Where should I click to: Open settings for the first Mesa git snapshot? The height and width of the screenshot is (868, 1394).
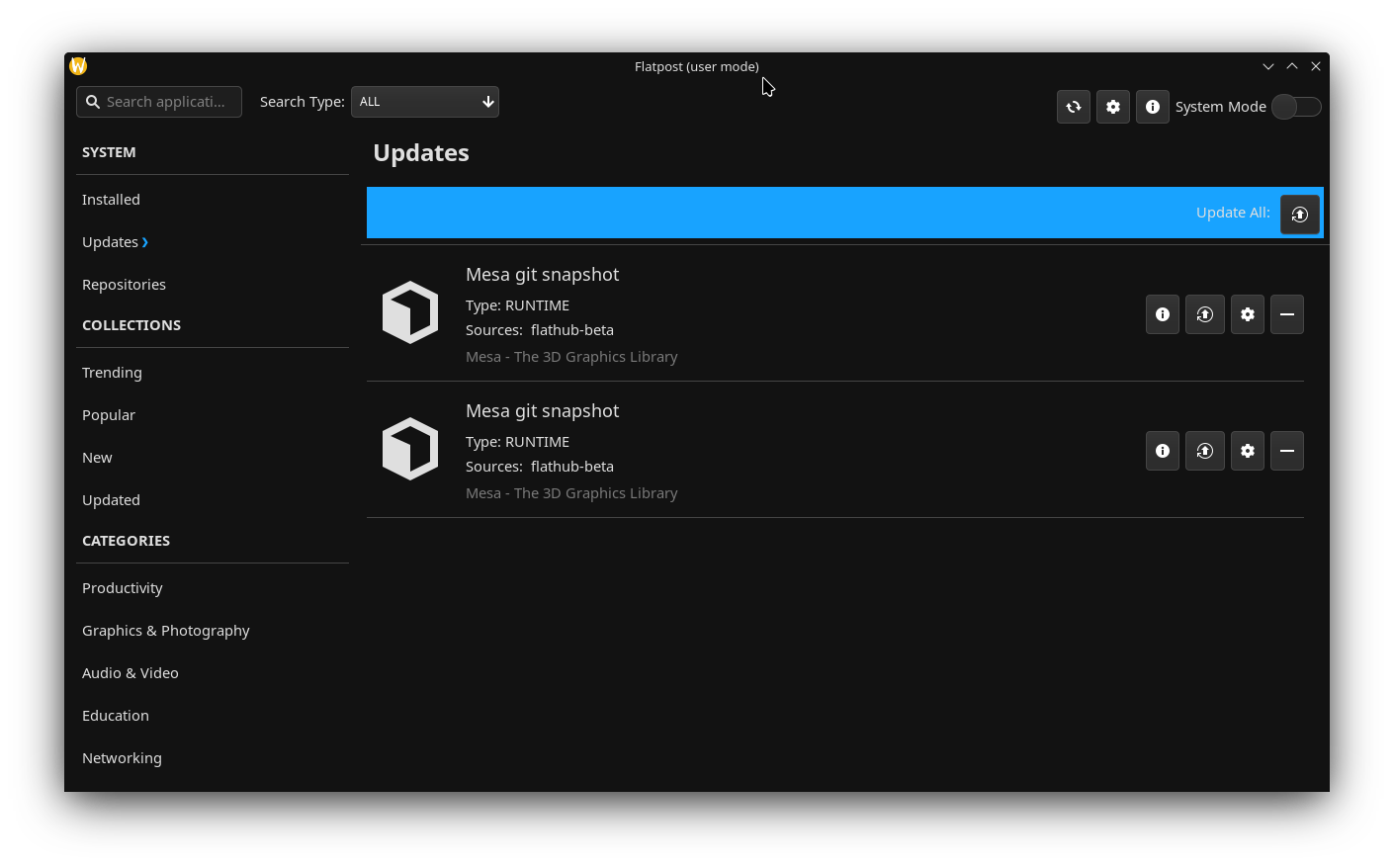coord(1247,314)
